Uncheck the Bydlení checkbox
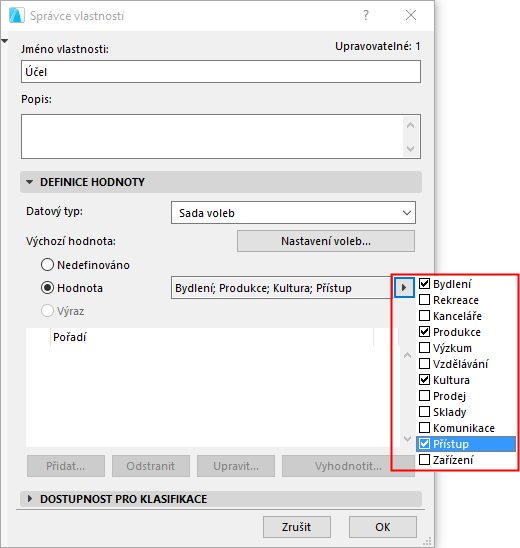 click(424, 283)
